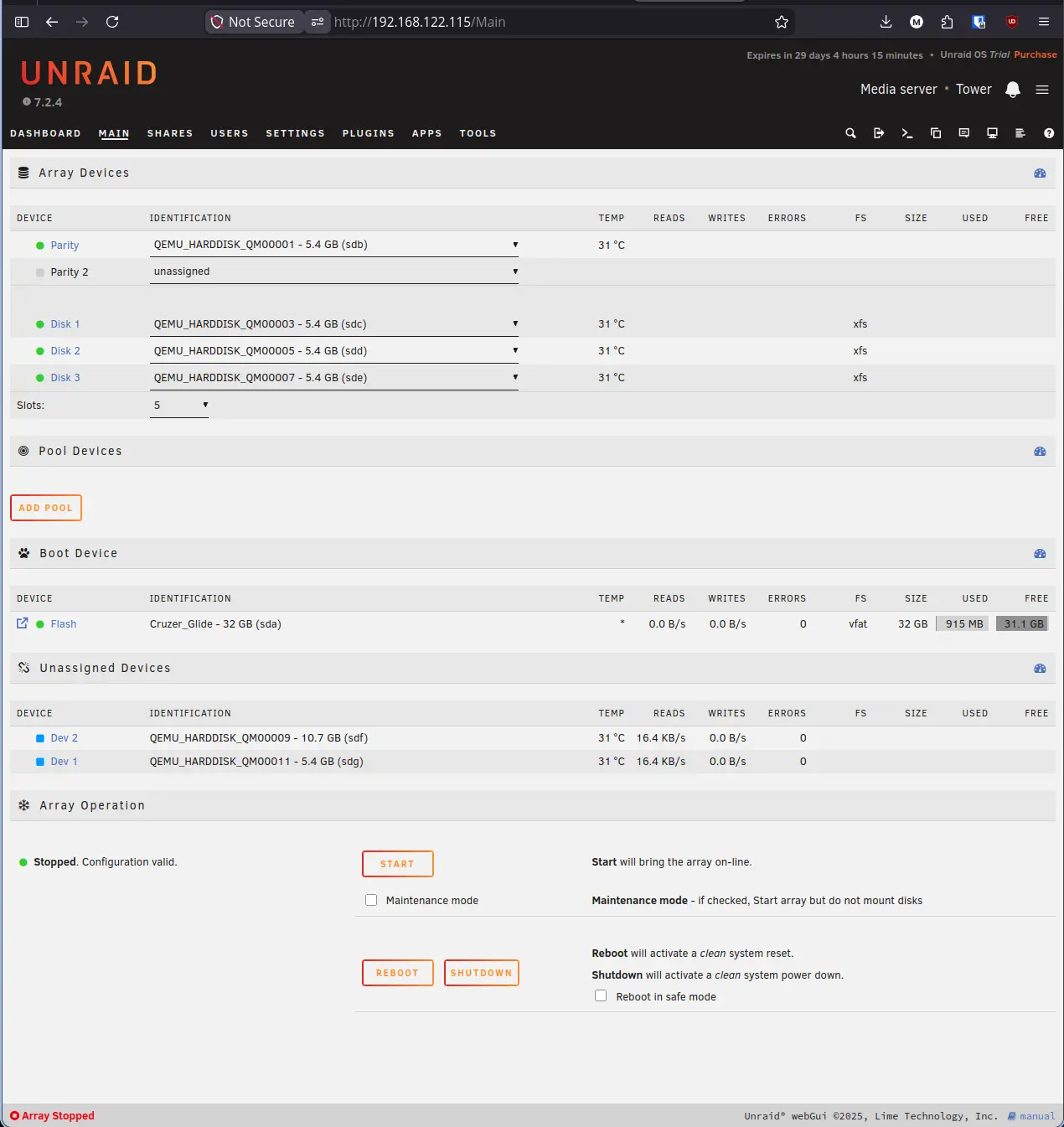The image size is (1064, 1127).
Task: Open the Parity disk assignment dropdown
Action: tap(334, 245)
